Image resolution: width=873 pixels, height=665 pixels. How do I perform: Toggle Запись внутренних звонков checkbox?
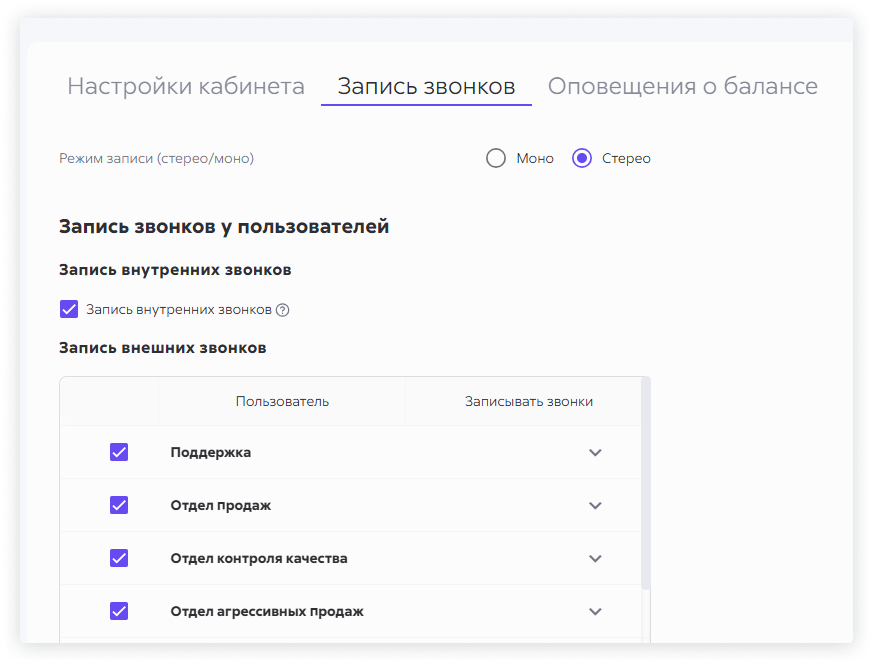point(69,309)
